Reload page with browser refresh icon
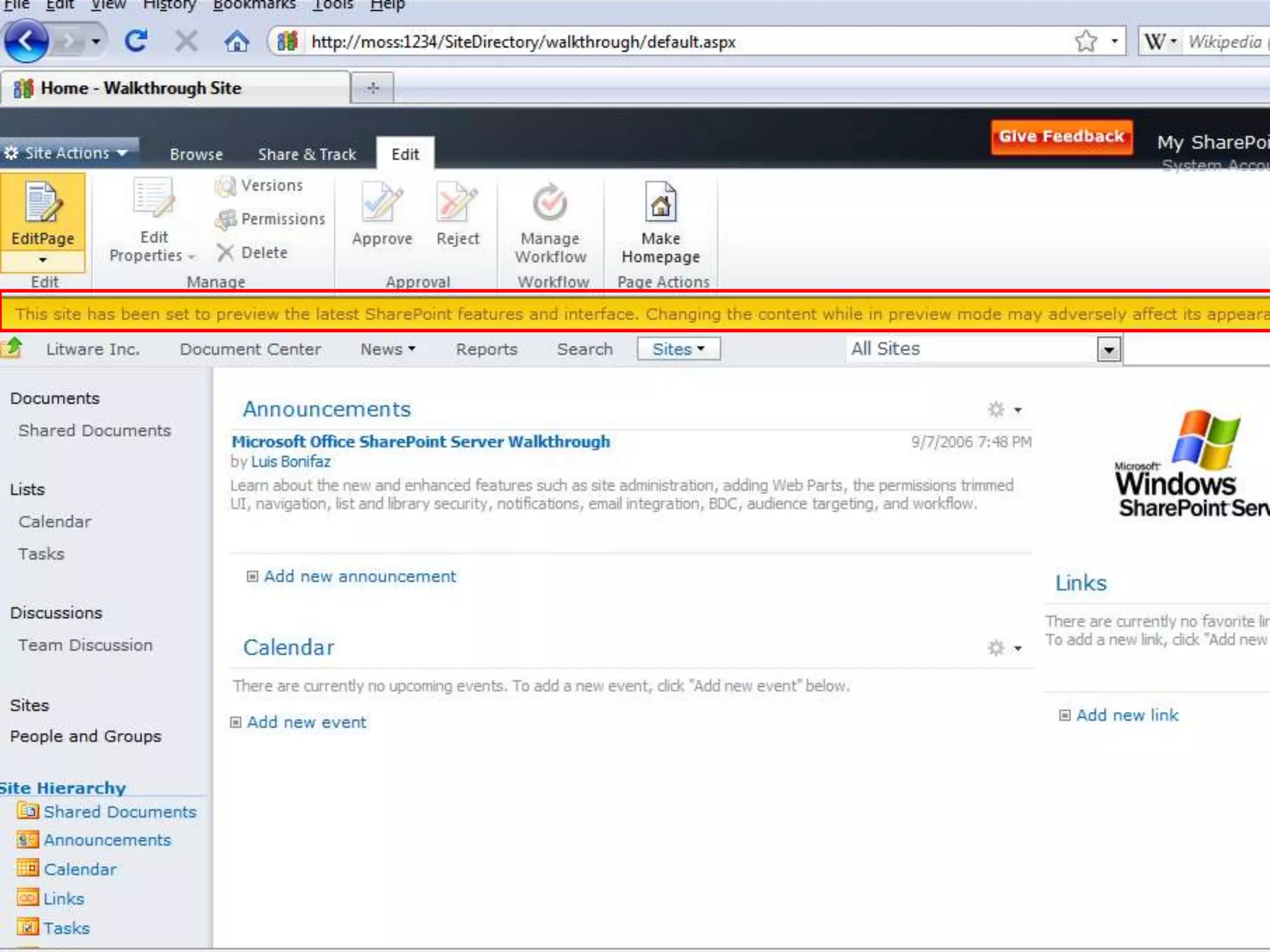 [x=136, y=42]
